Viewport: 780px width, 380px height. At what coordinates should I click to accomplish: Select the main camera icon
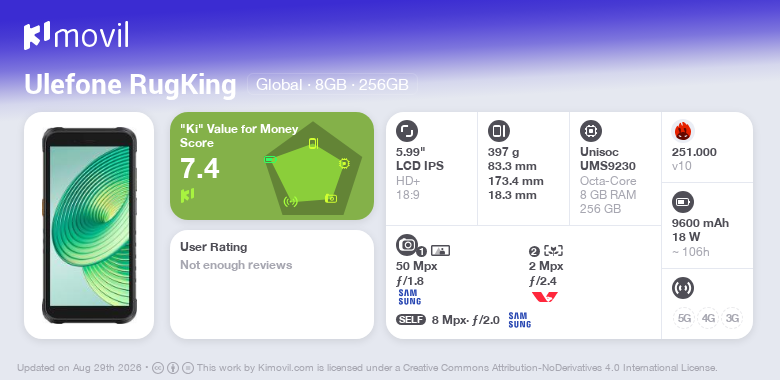407,244
